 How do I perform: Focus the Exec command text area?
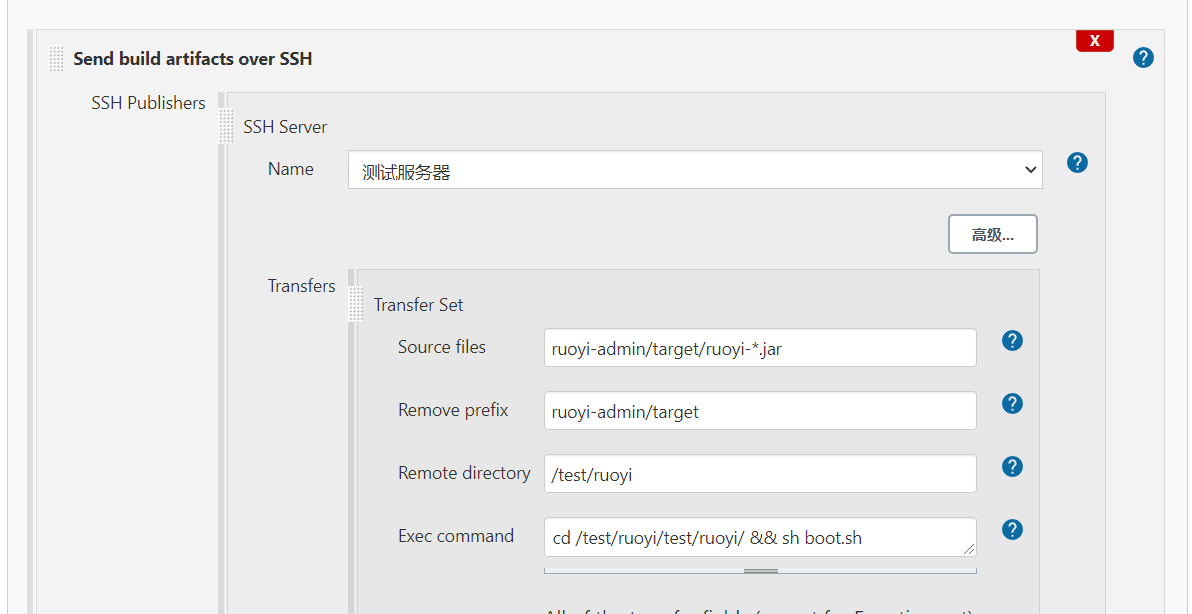tap(760, 537)
